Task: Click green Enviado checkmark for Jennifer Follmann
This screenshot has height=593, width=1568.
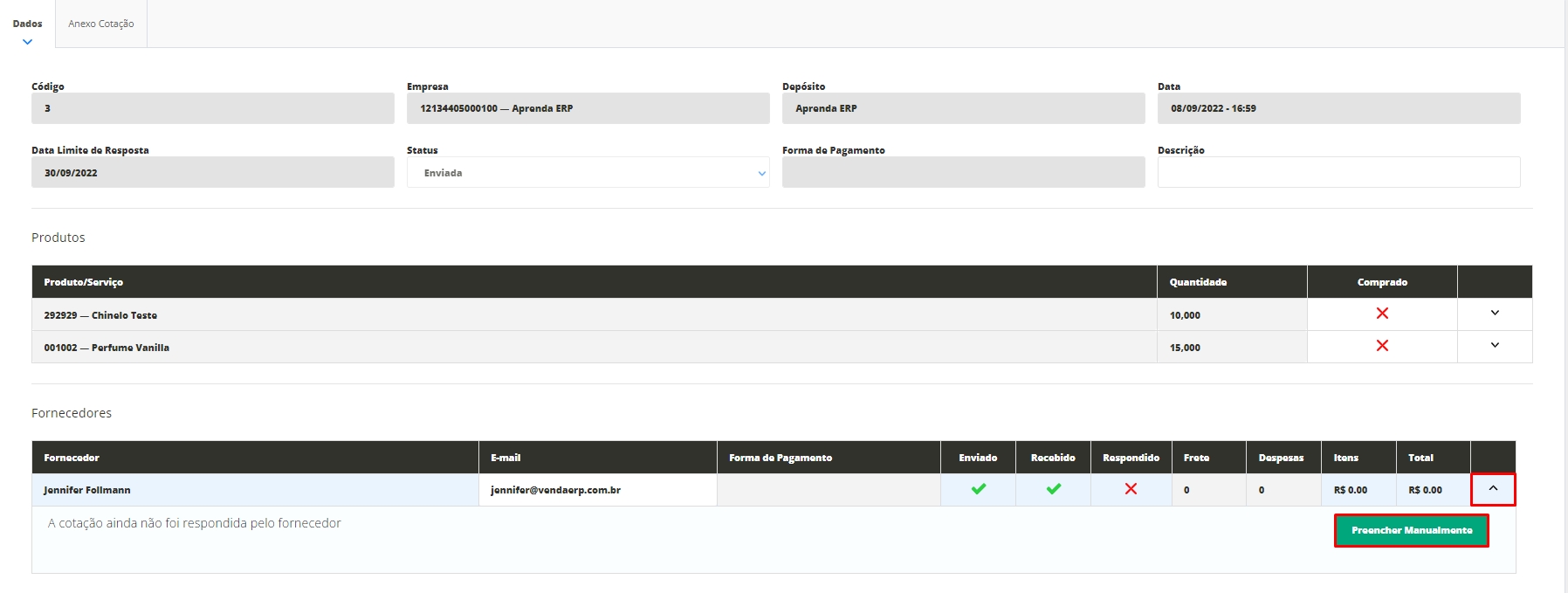Action: (x=978, y=489)
